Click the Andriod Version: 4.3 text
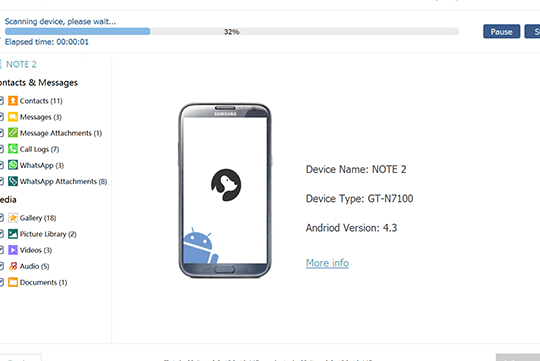The width and height of the screenshot is (540, 361). (351, 228)
